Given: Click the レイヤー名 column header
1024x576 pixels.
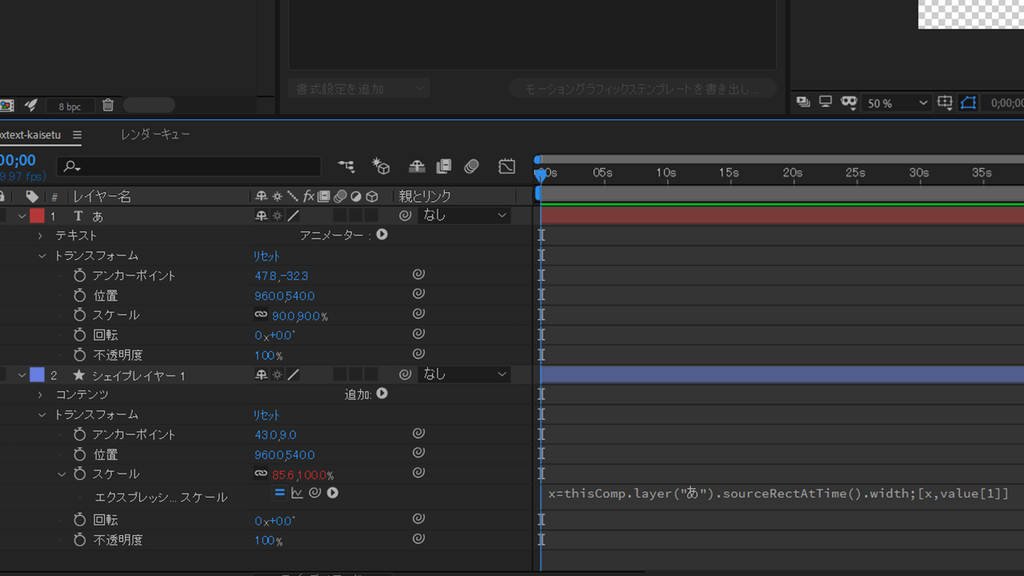Looking at the screenshot, I should tap(102, 197).
